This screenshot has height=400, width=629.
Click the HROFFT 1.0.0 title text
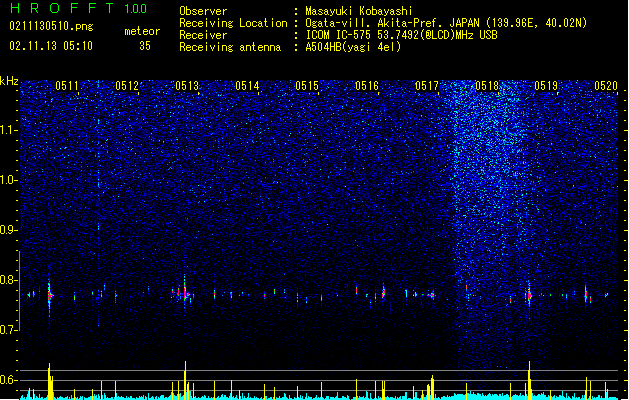[x=78, y=8]
